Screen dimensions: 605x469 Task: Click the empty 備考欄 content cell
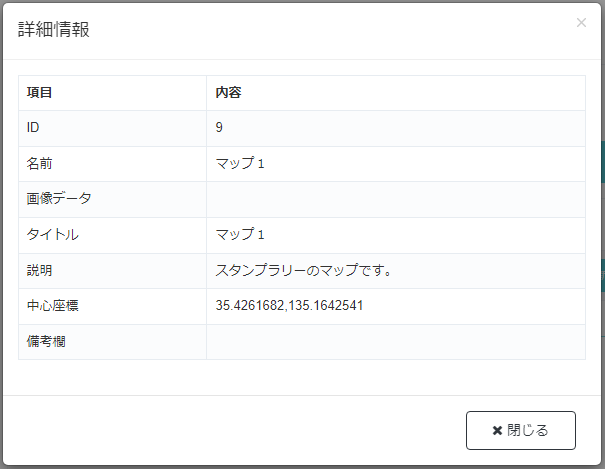[x=395, y=342]
